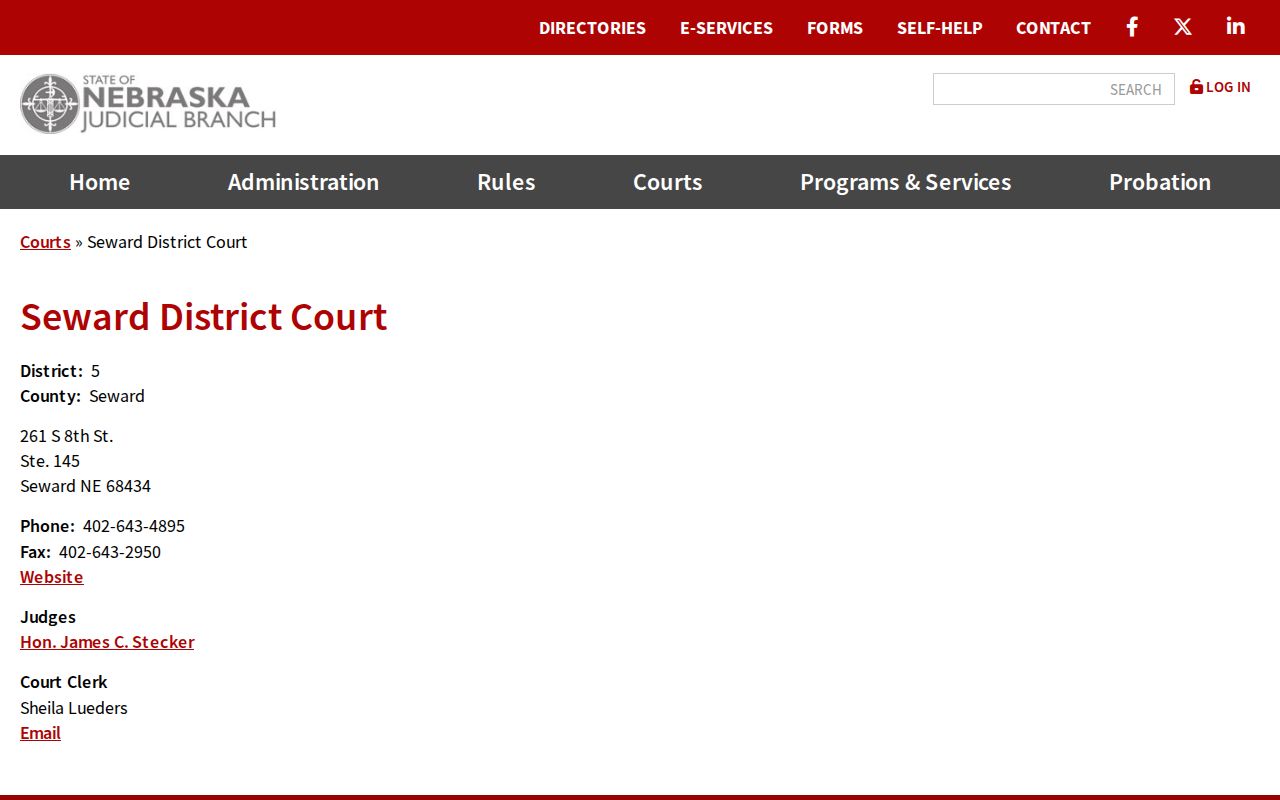Viewport: 1280px width, 800px height.
Task: Open the Facebook page icon
Action: tap(1132, 27)
